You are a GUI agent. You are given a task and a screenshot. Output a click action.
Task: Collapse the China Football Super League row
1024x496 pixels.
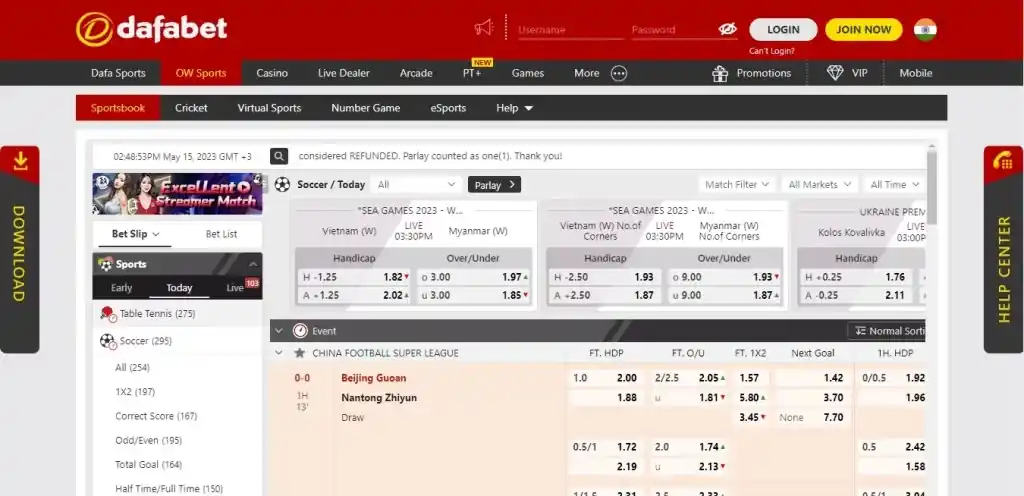pos(279,353)
